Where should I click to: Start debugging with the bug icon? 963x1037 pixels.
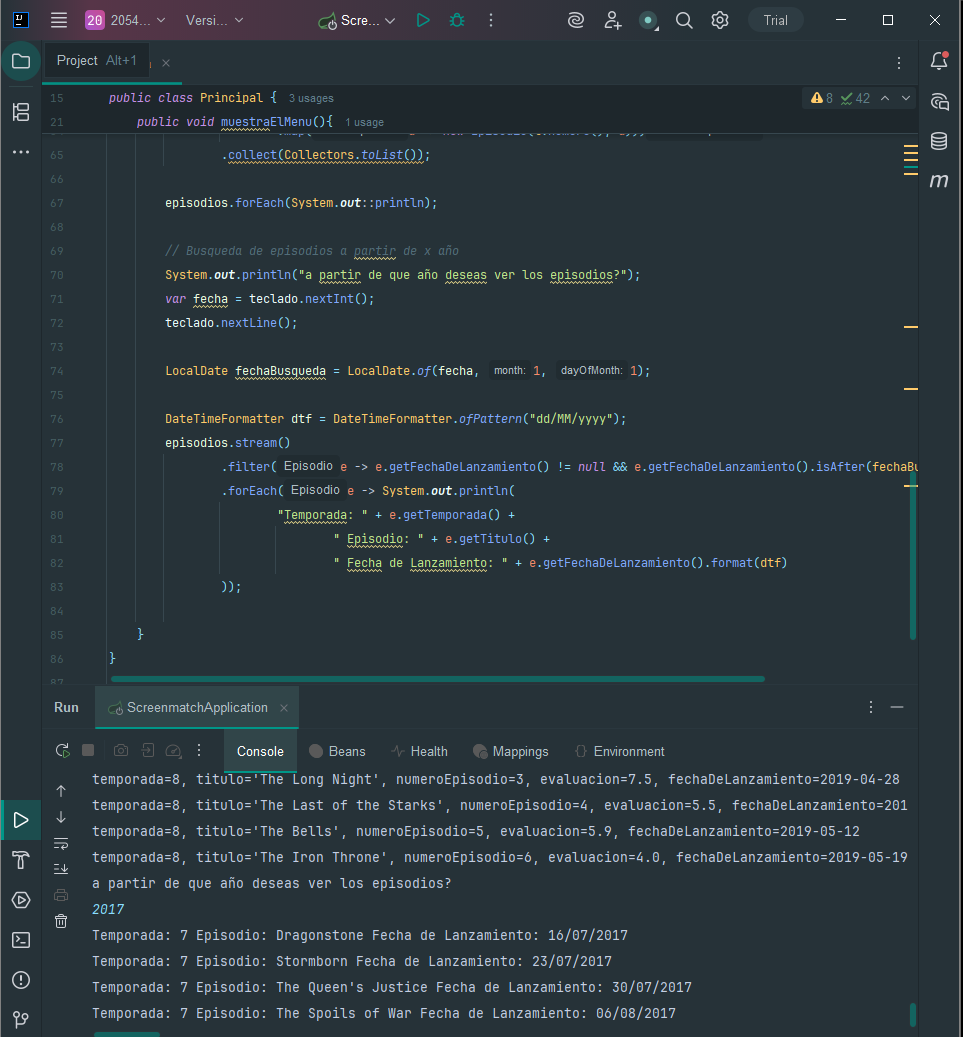[456, 21]
